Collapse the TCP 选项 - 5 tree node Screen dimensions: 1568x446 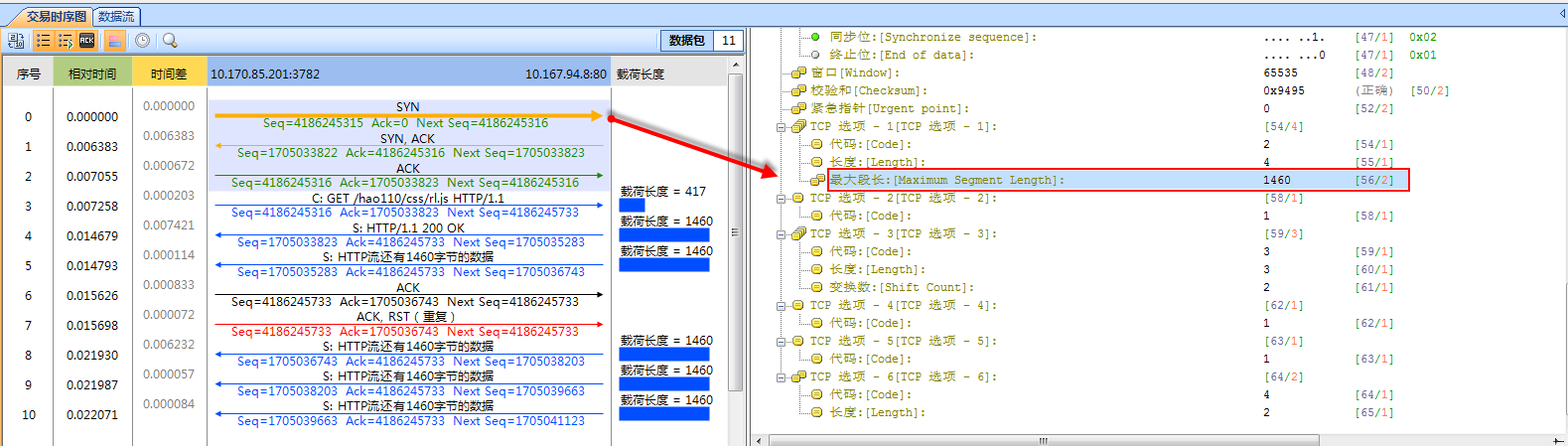(782, 342)
